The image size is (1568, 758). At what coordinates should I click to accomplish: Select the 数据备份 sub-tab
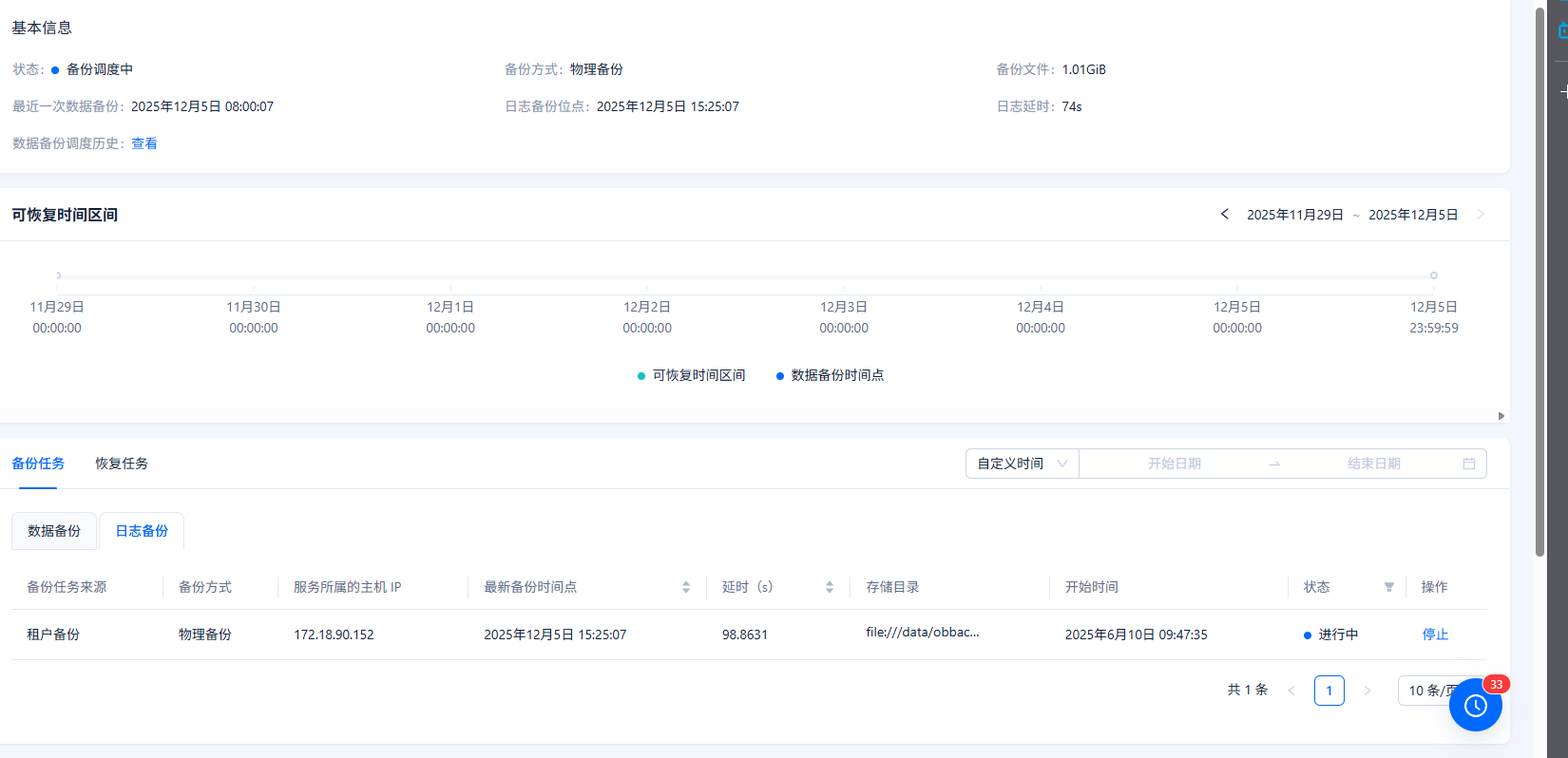tap(54, 531)
